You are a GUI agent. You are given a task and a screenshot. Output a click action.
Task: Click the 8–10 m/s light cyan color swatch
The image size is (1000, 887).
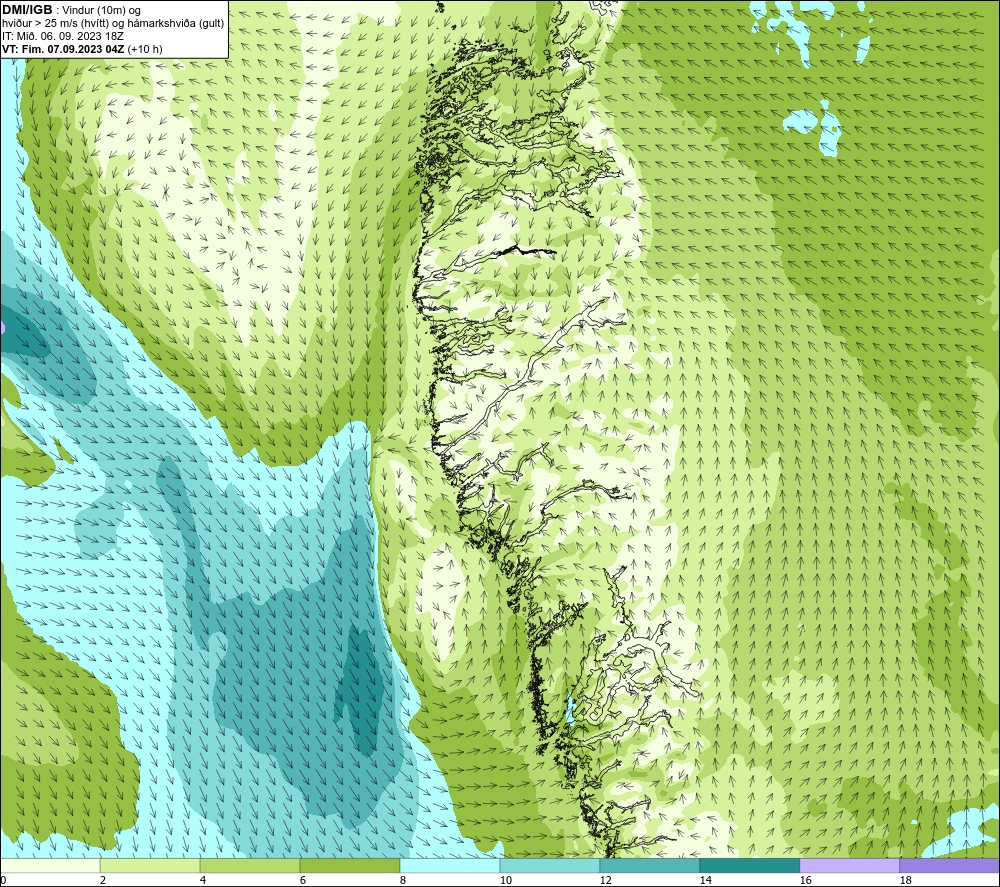(450, 865)
